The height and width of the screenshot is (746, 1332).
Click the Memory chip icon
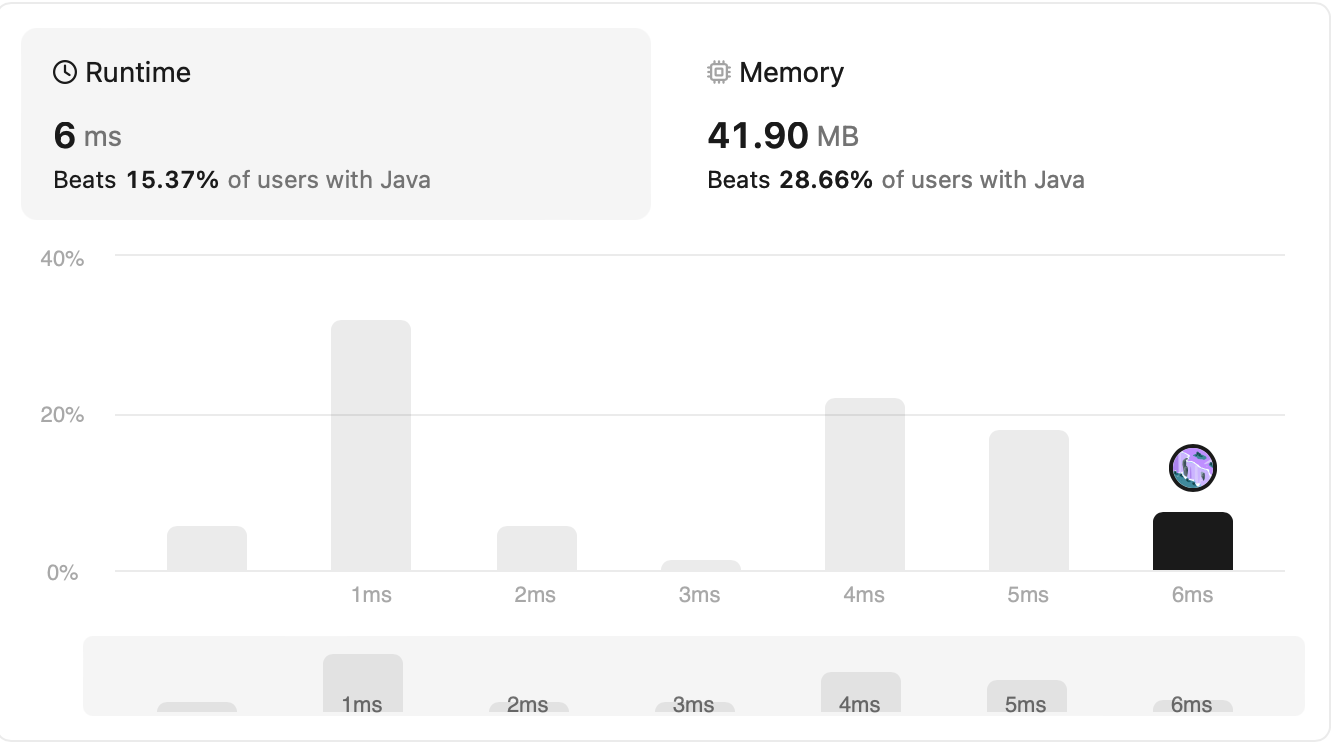[x=718, y=72]
